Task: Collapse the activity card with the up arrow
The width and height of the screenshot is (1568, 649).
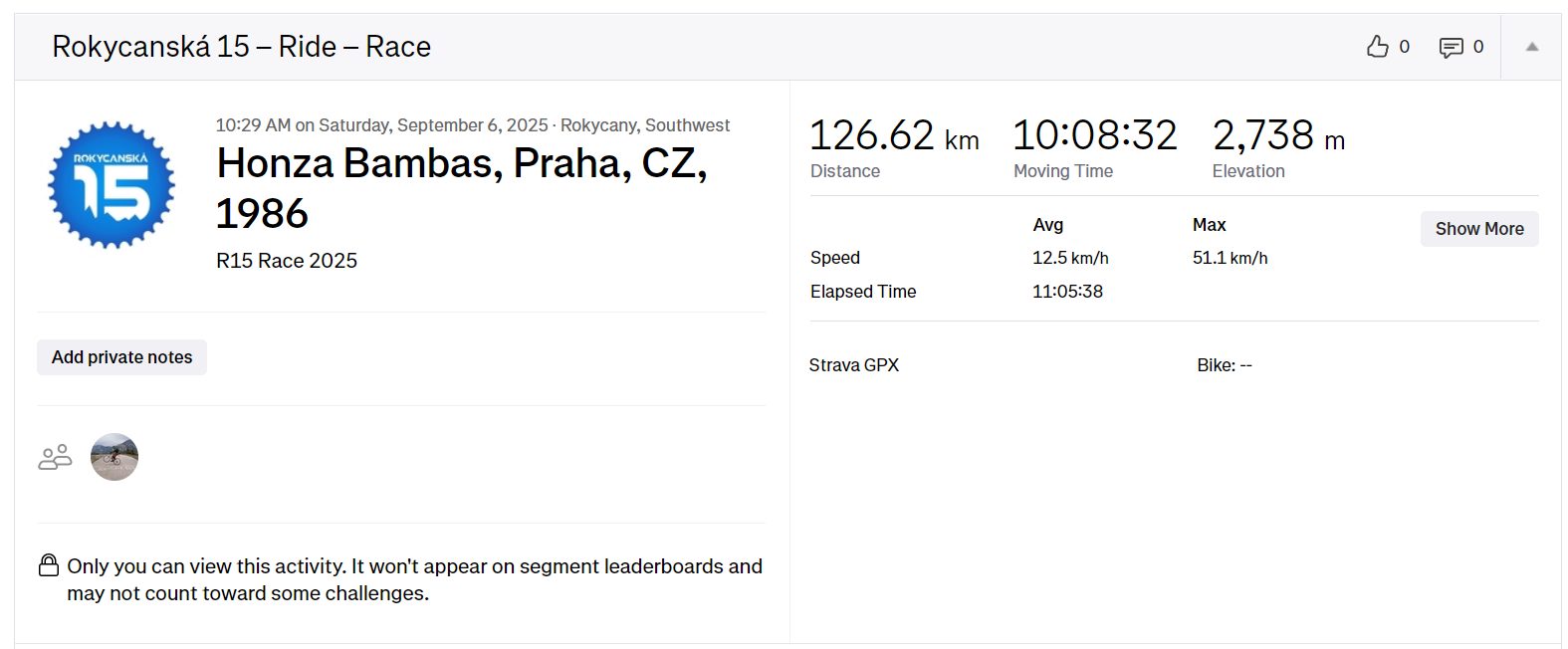Action: (x=1531, y=47)
